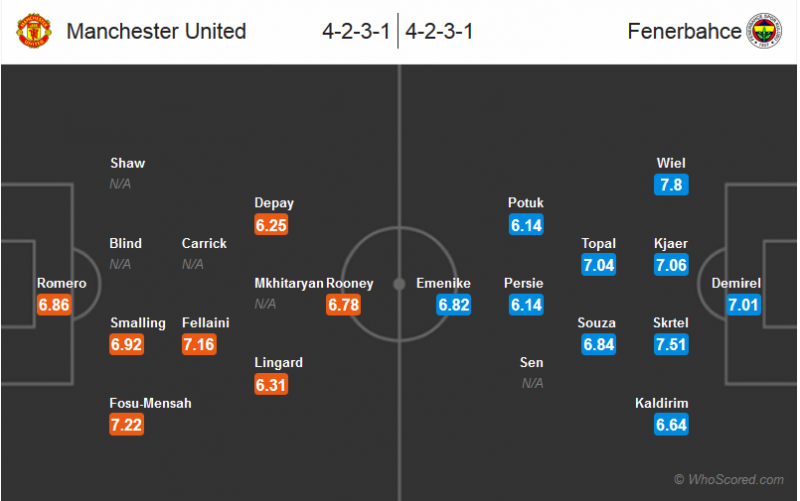The height and width of the screenshot is (501, 800).
Task: Click the Kaldirim player name
Action: point(662,403)
